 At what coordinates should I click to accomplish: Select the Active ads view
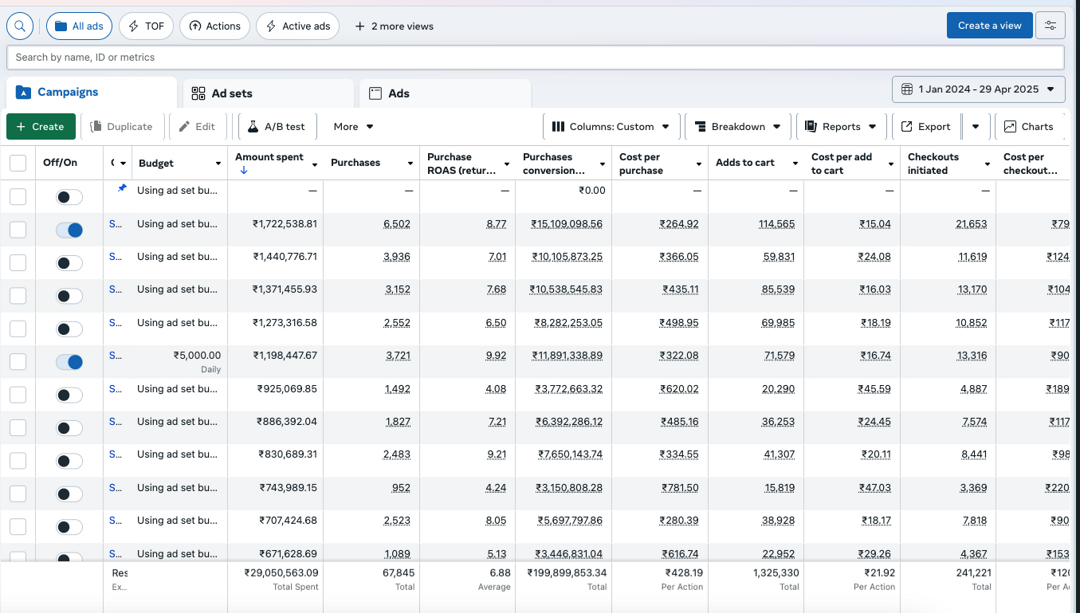coord(298,26)
